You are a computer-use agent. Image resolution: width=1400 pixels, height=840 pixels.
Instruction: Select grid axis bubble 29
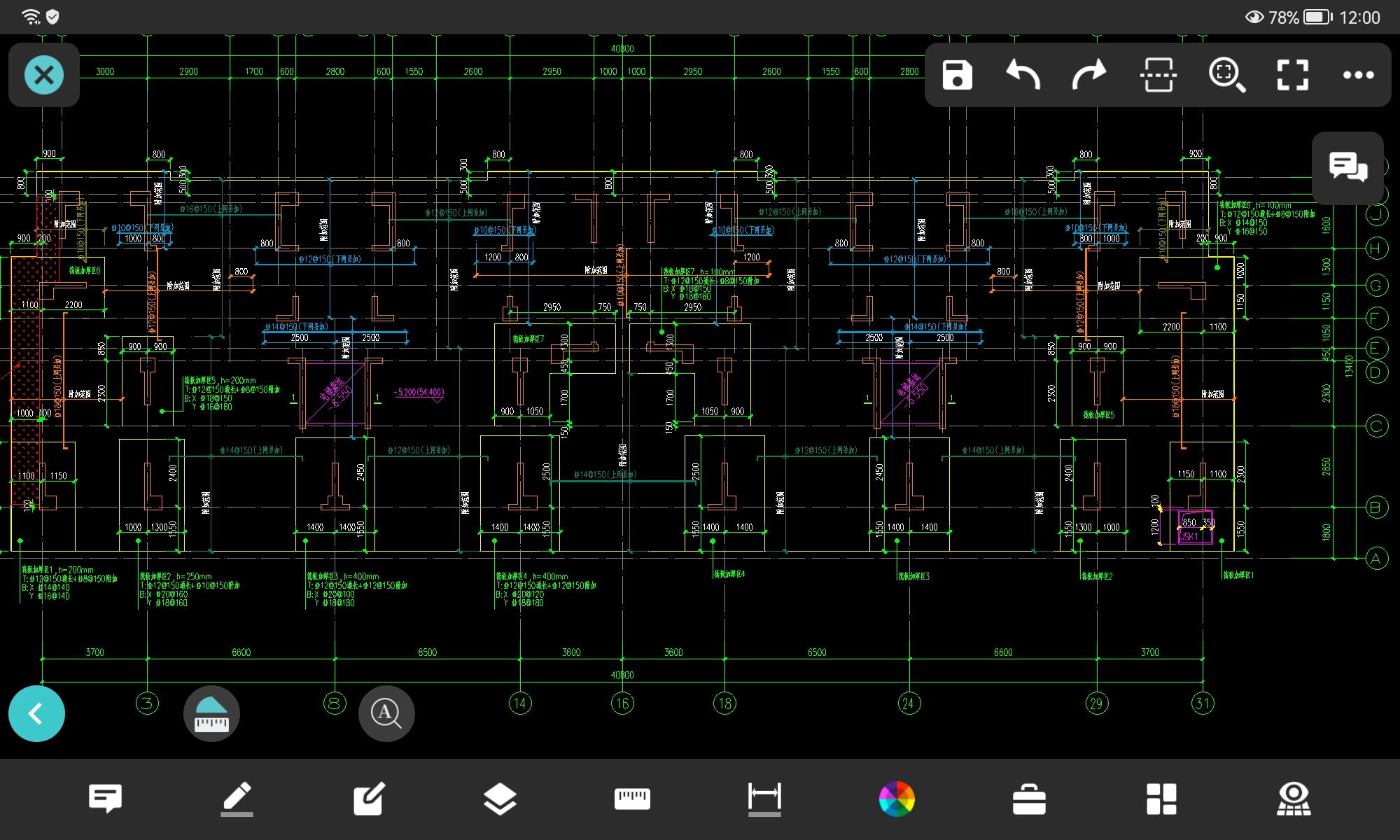point(1096,703)
